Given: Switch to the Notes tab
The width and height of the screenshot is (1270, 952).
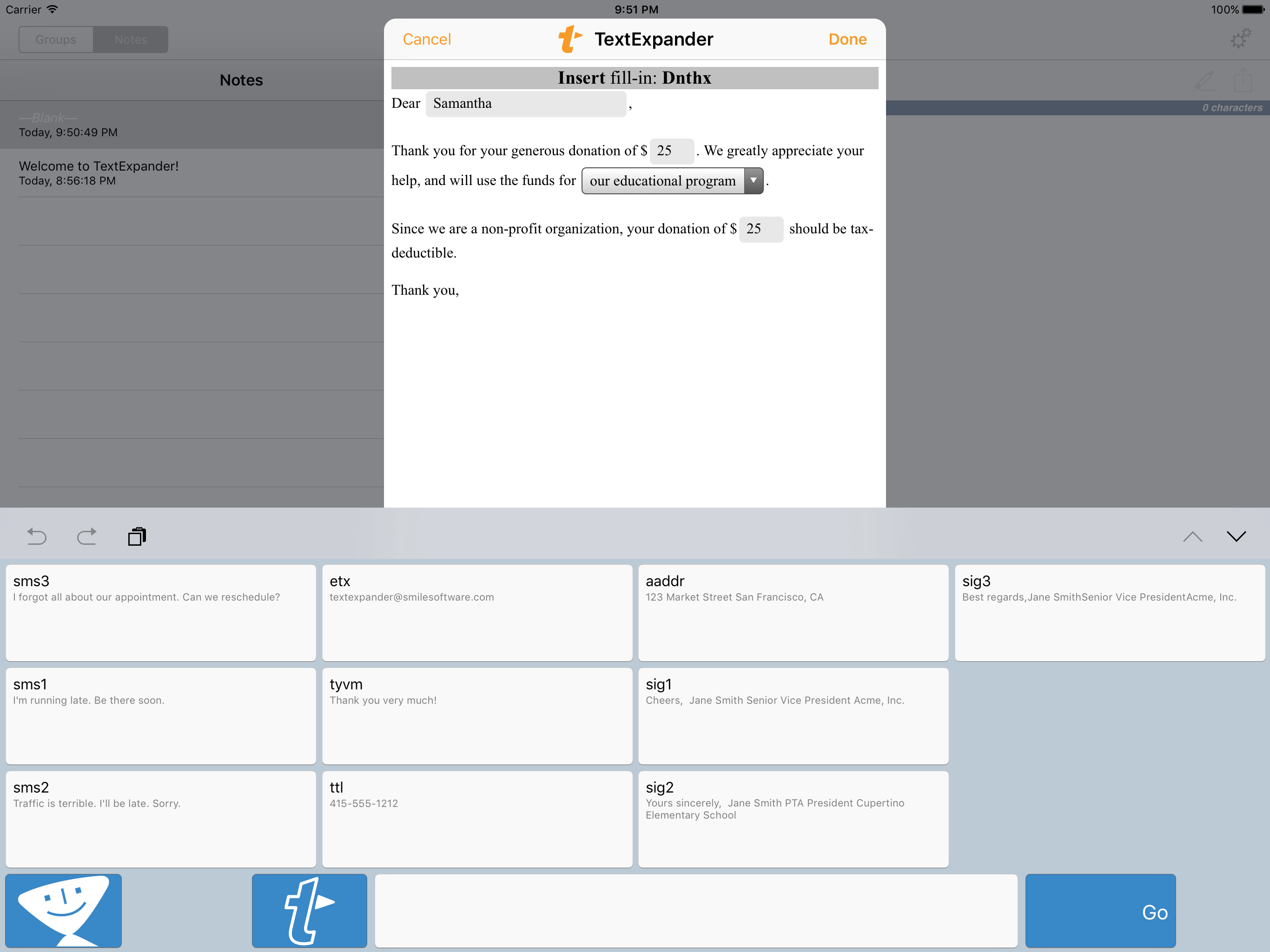Looking at the screenshot, I should click(x=131, y=40).
